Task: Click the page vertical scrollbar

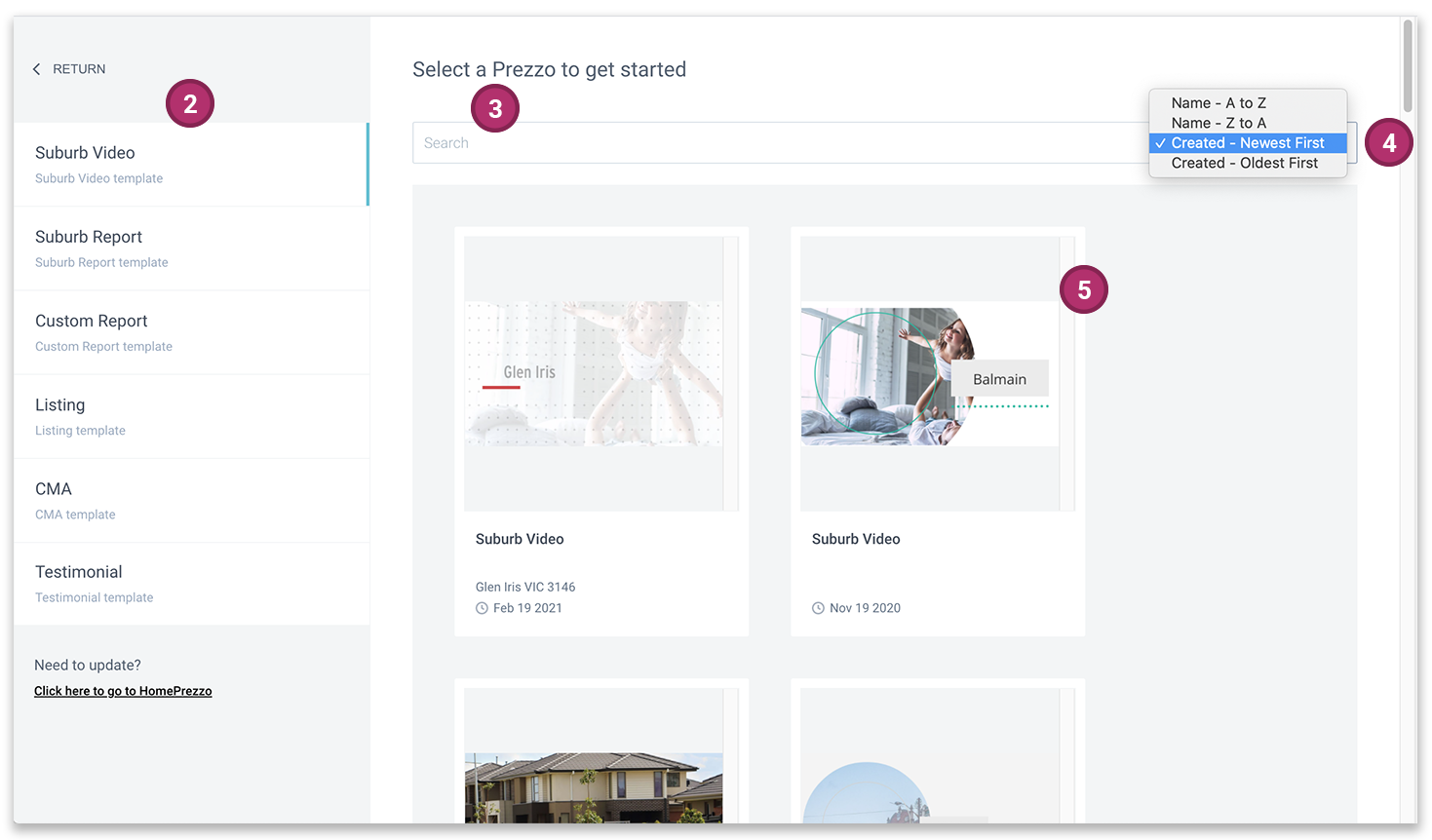Action: (1408, 66)
